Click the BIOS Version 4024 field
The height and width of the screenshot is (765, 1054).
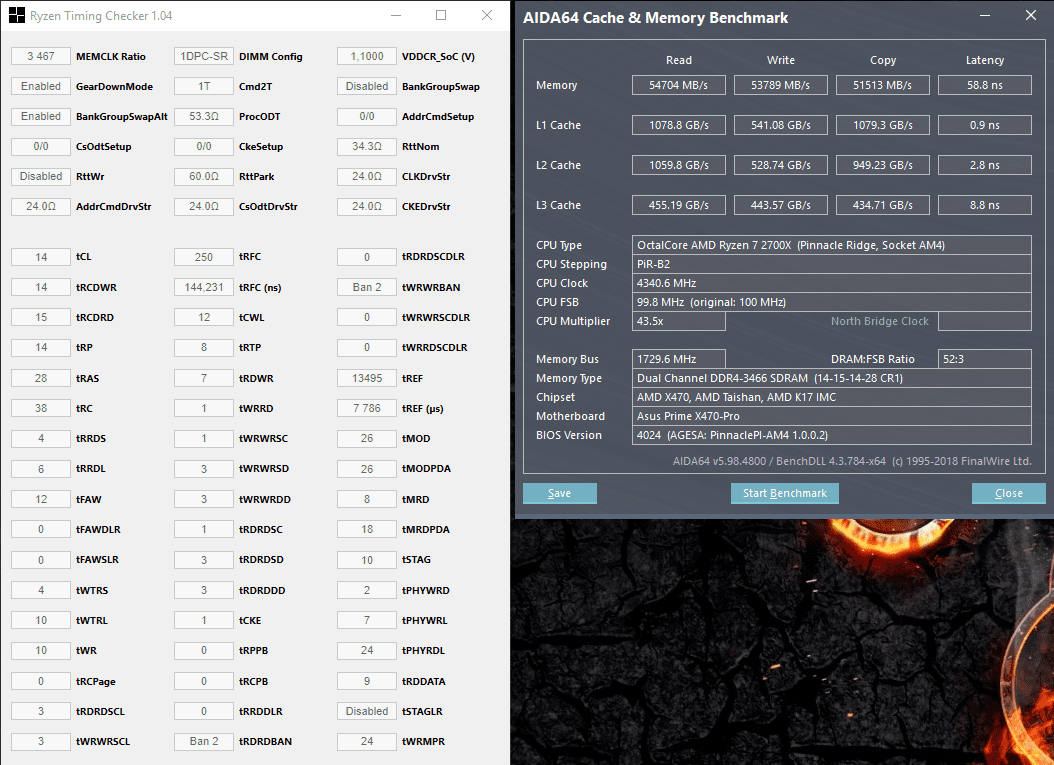click(832, 435)
